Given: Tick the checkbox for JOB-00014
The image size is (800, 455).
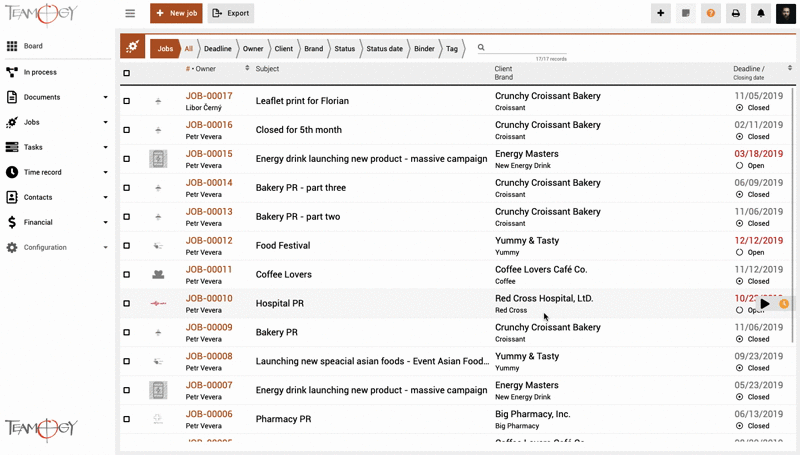Looking at the screenshot, I should [127, 188].
